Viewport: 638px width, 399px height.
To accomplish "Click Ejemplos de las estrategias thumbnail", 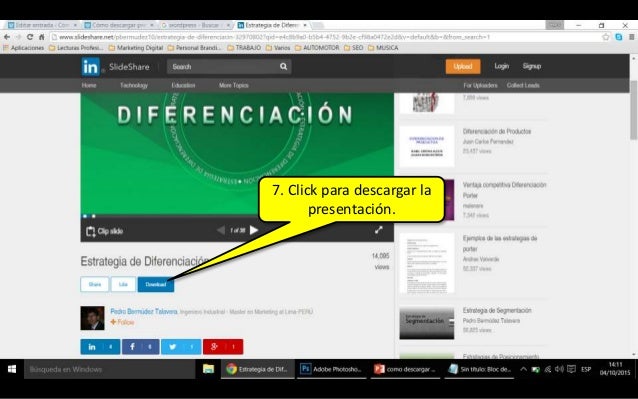I will point(427,263).
